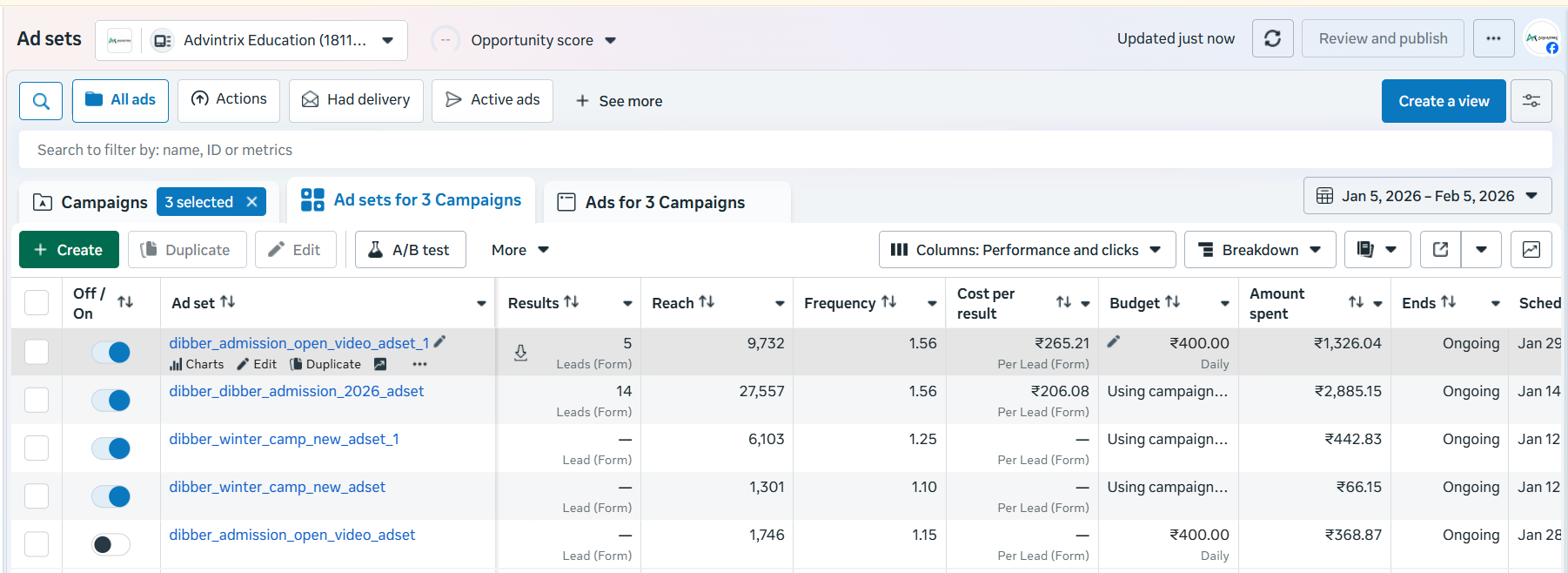
Task: Open Columns: Performance and clicks dropdown
Action: [1027, 250]
